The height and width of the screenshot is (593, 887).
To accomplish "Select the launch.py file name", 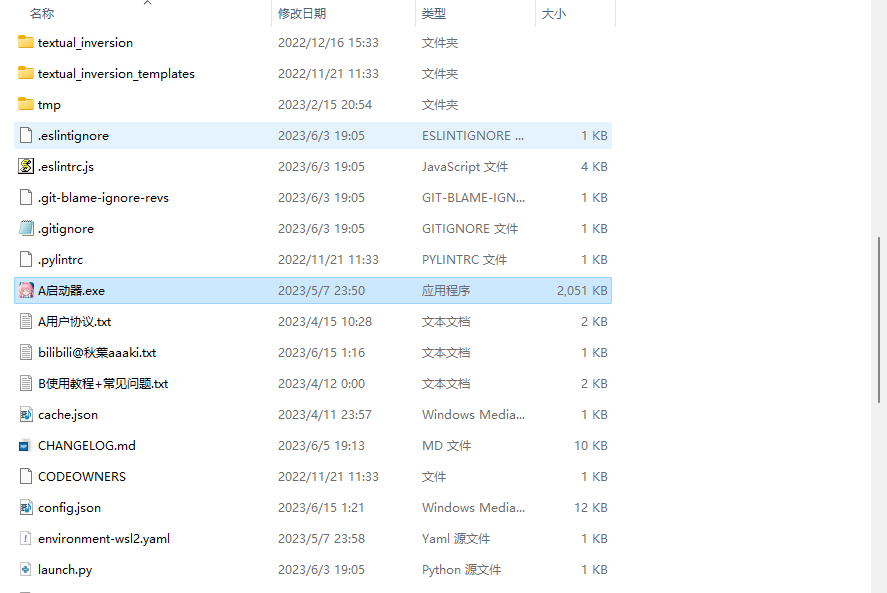I will coord(65,570).
